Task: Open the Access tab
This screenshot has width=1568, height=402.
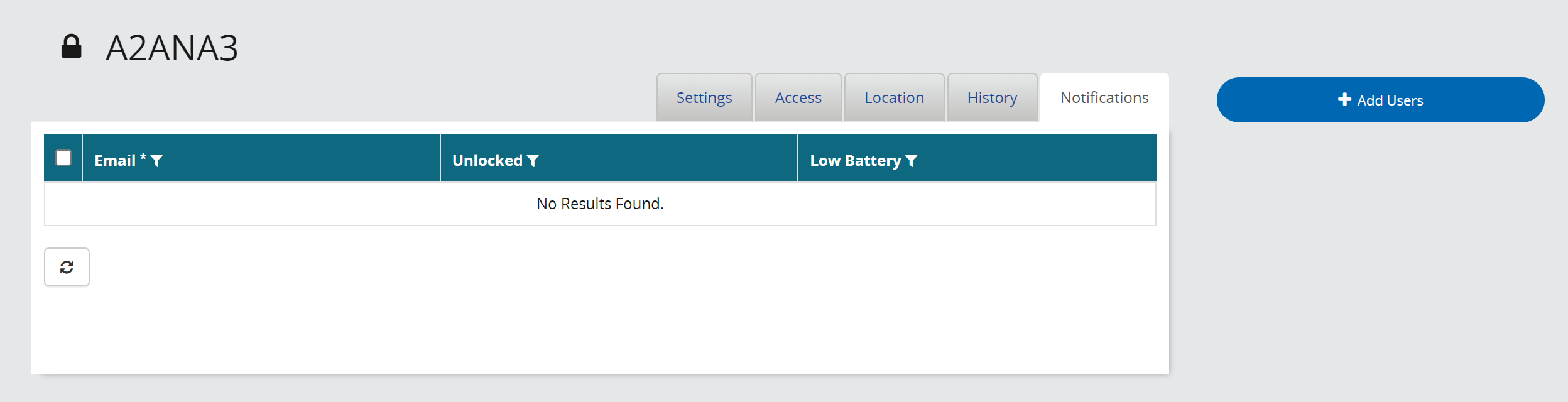Action: (798, 98)
